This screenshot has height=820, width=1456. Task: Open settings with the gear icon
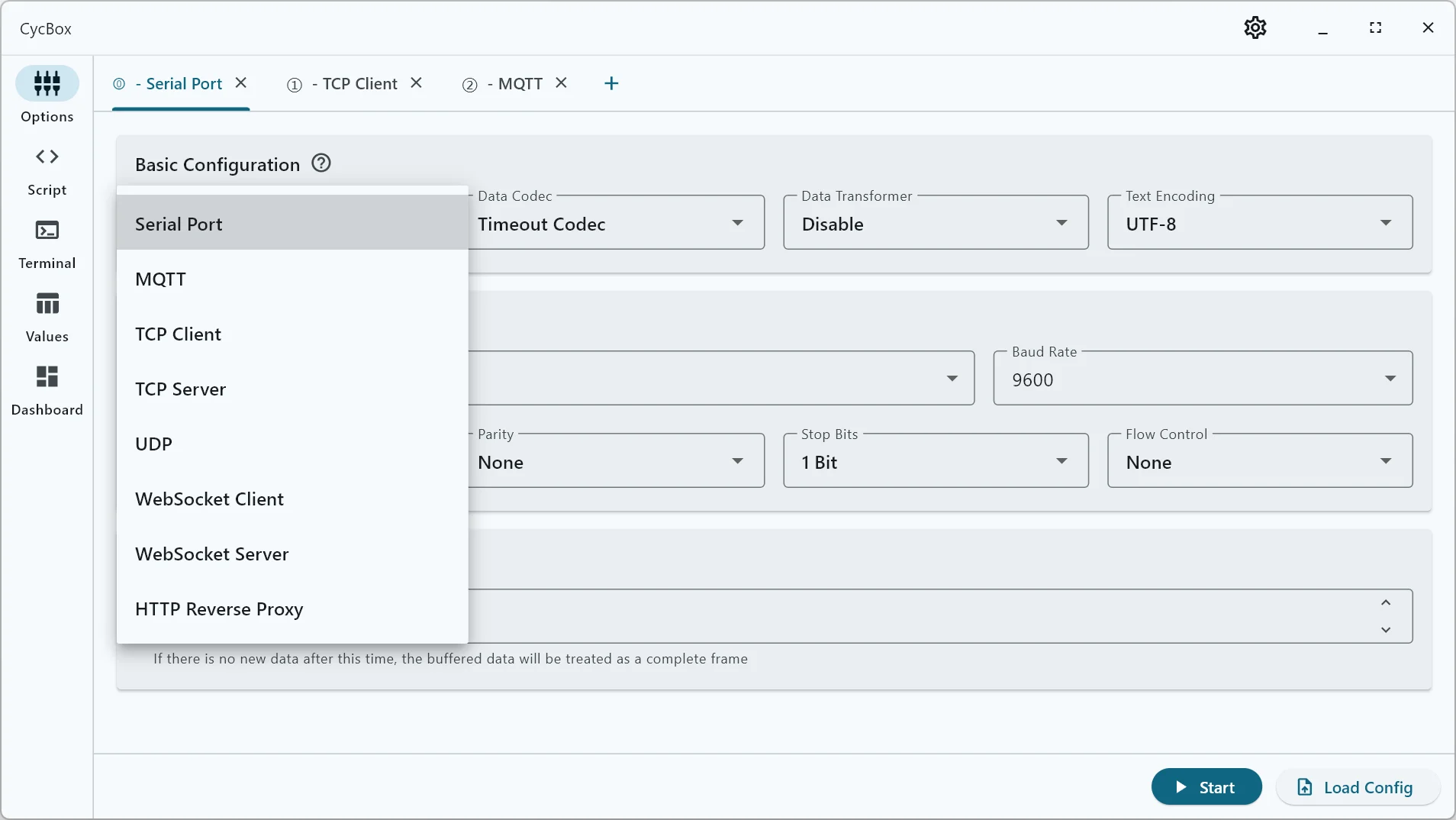(1255, 28)
